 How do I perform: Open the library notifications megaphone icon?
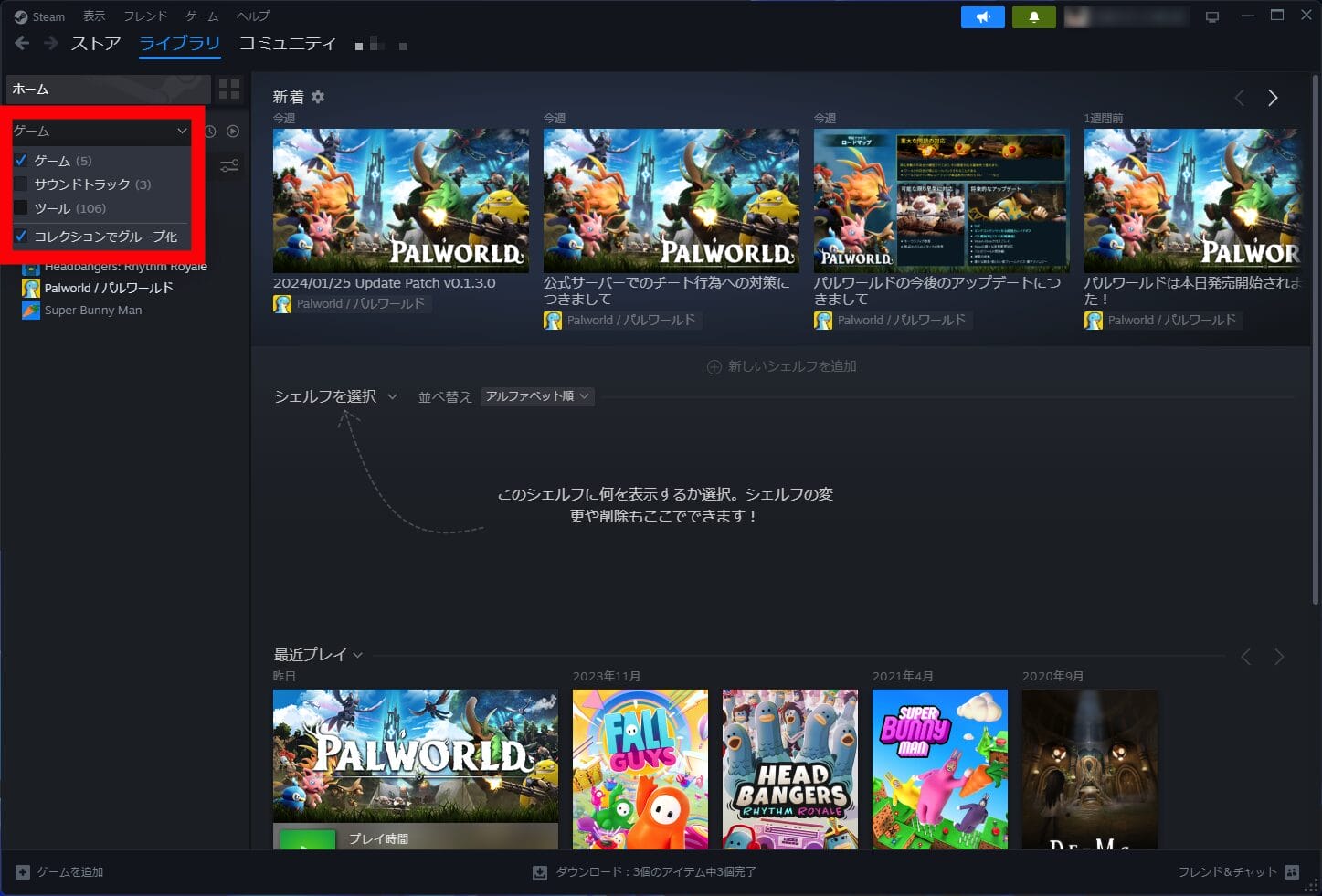(x=983, y=16)
